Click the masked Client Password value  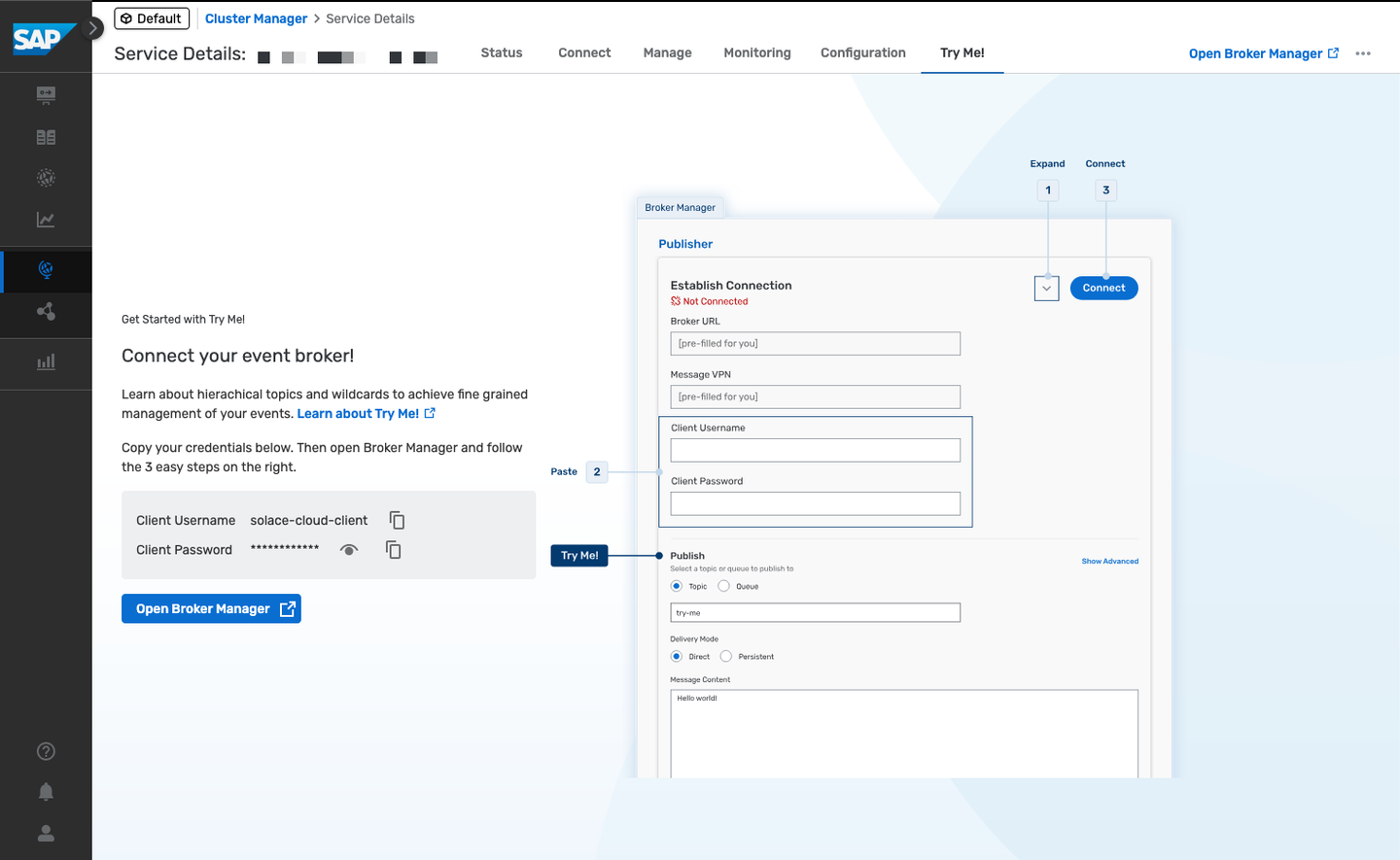pos(285,549)
